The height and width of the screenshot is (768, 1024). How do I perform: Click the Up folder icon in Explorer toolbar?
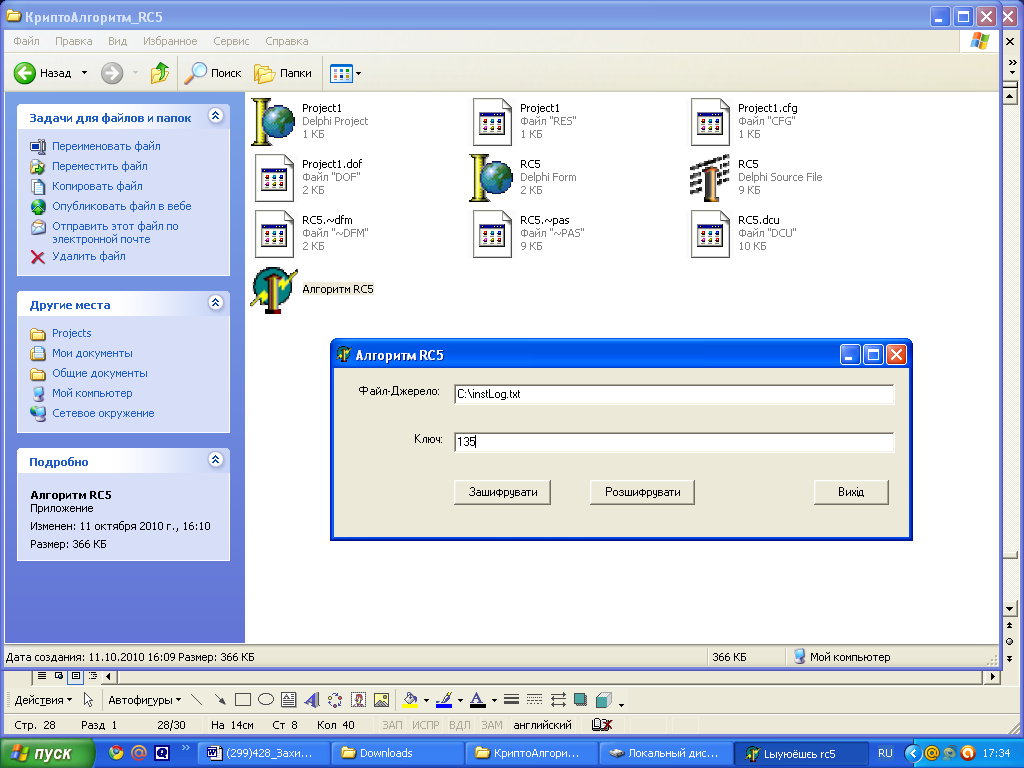coord(160,73)
